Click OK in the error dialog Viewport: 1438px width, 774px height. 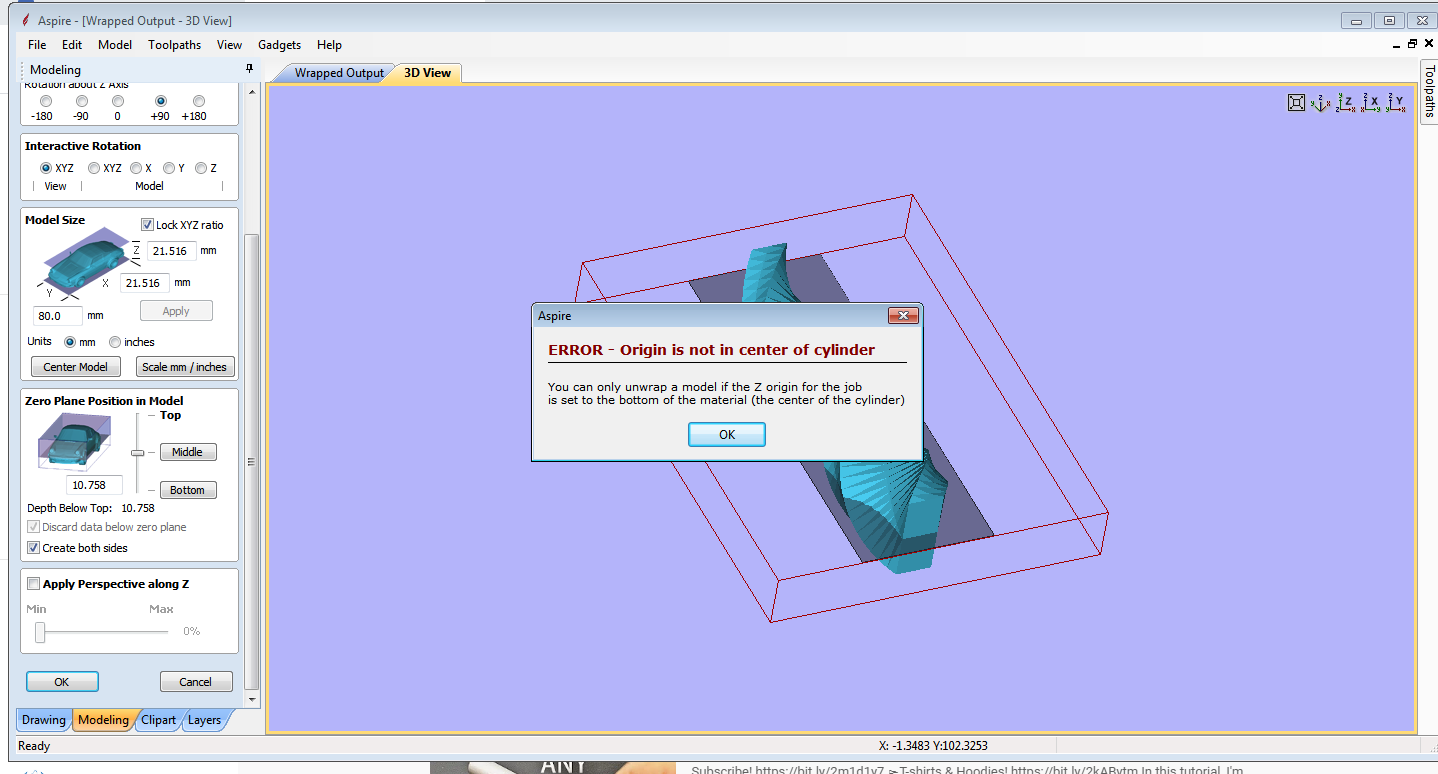[727, 434]
